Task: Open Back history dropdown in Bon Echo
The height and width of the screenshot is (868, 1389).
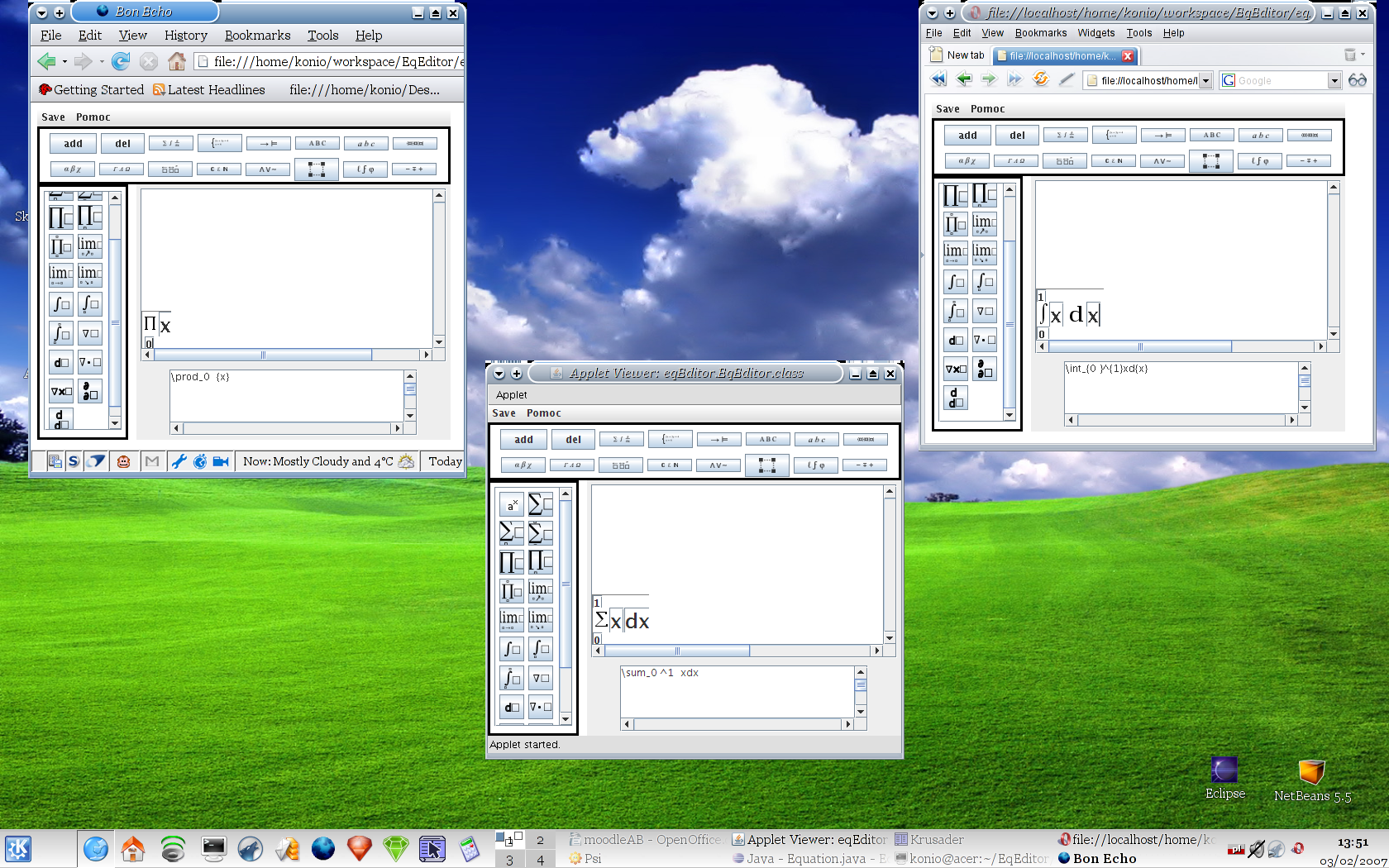Action: pos(64,61)
